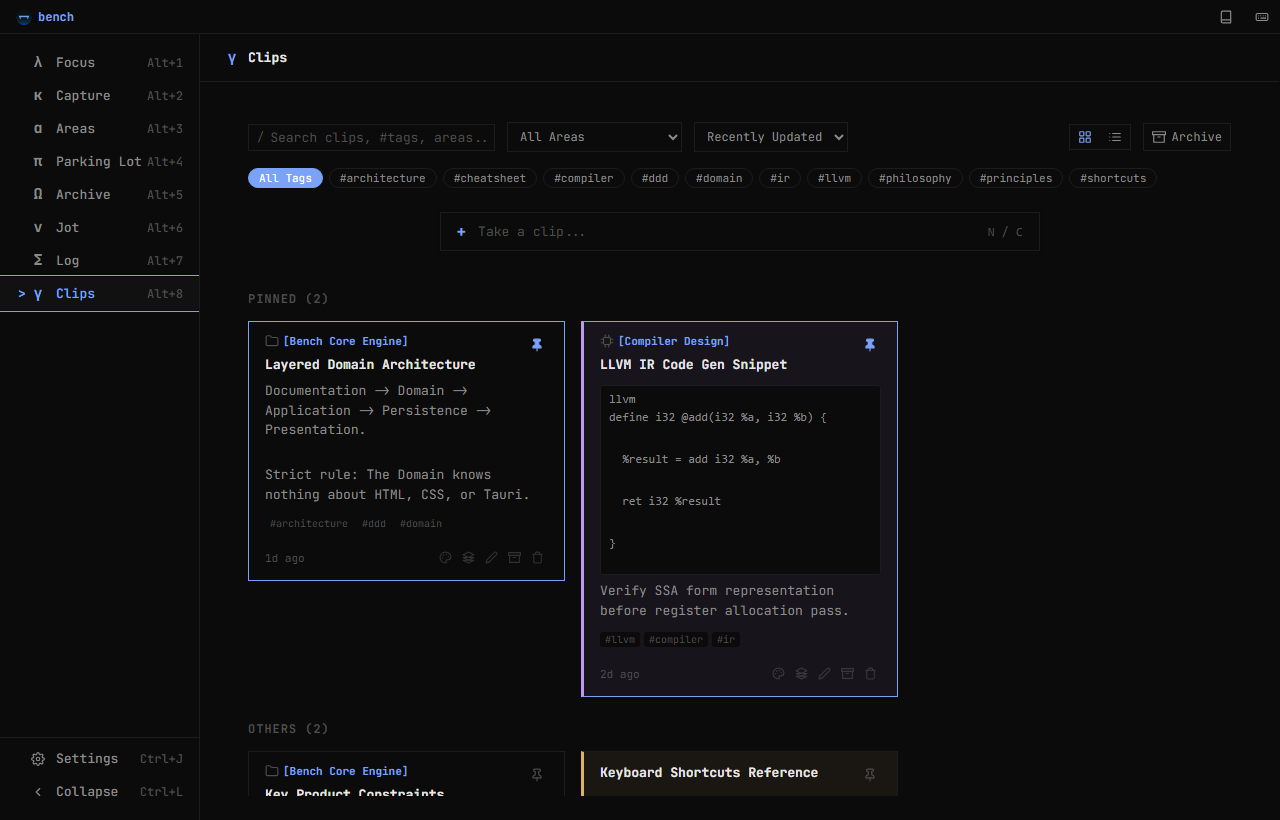Open the Recently Updated sort dropdown

click(x=771, y=137)
